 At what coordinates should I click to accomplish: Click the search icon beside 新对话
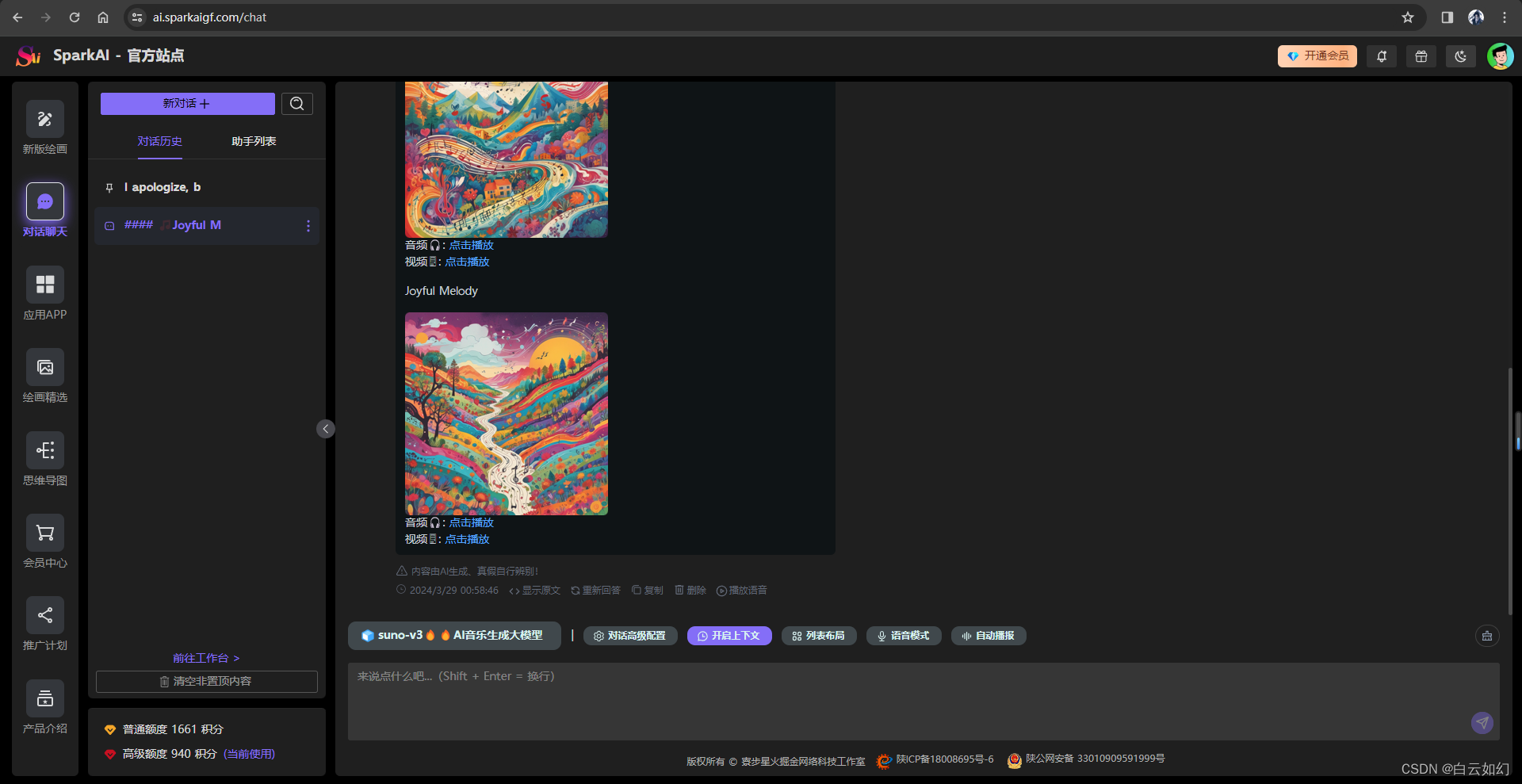(x=297, y=104)
